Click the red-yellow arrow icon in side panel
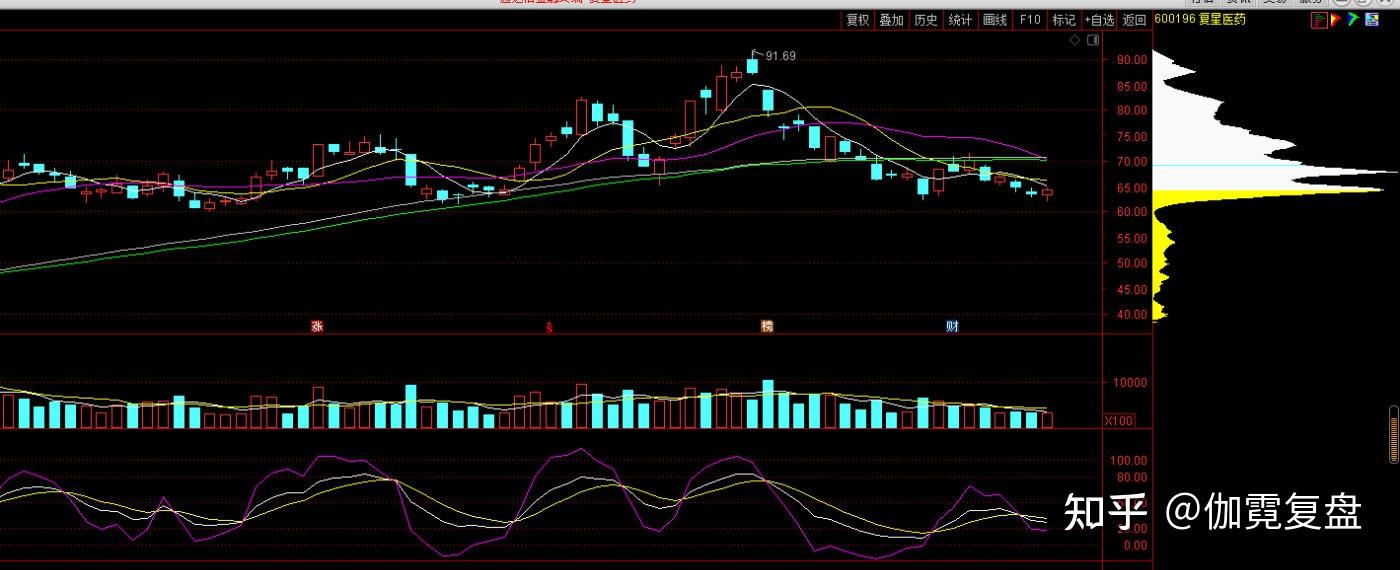1400x570 pixels. (1336, 19)
